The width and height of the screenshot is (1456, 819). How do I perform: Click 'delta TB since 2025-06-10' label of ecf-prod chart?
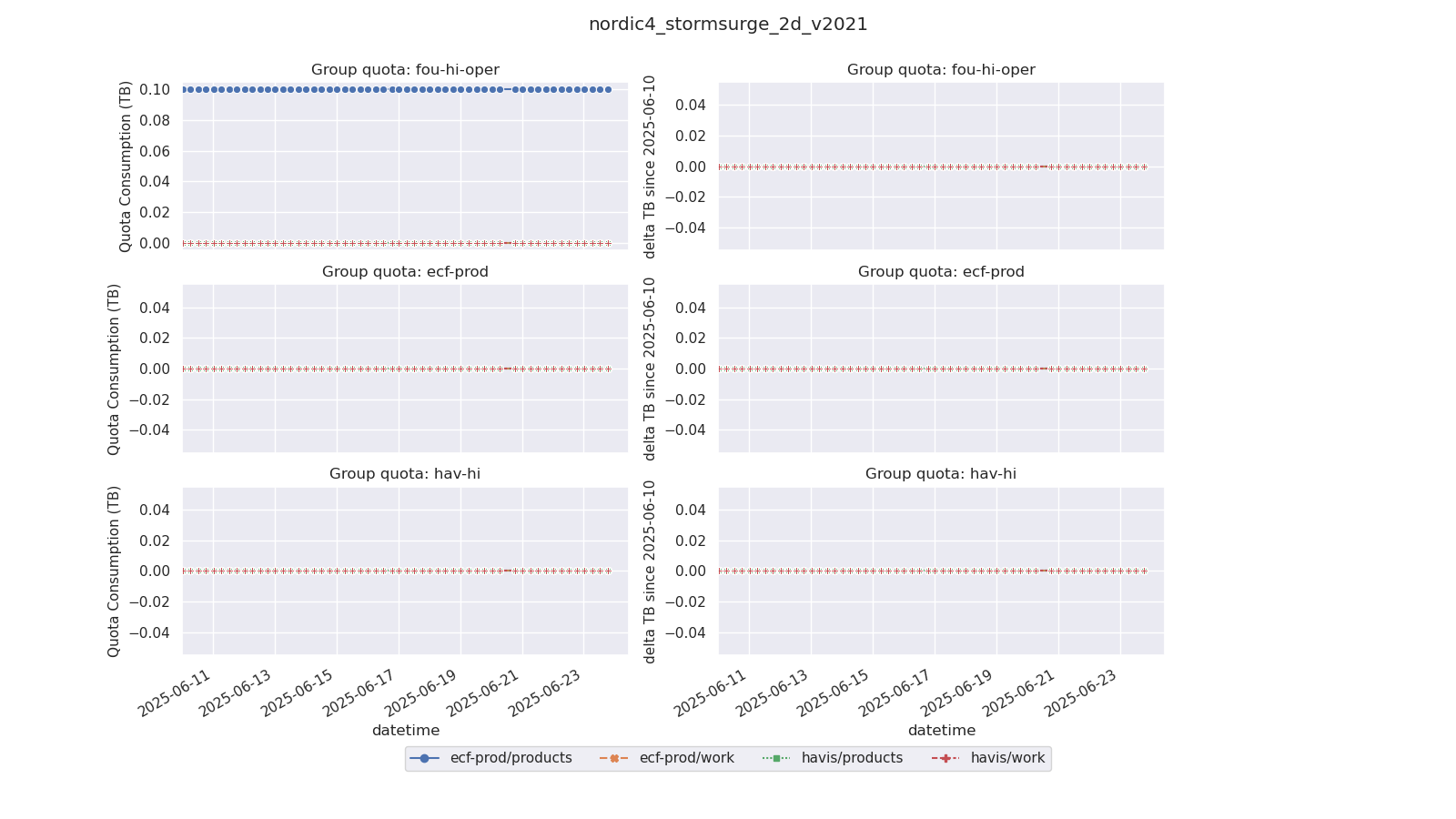(x=650, y=369)
